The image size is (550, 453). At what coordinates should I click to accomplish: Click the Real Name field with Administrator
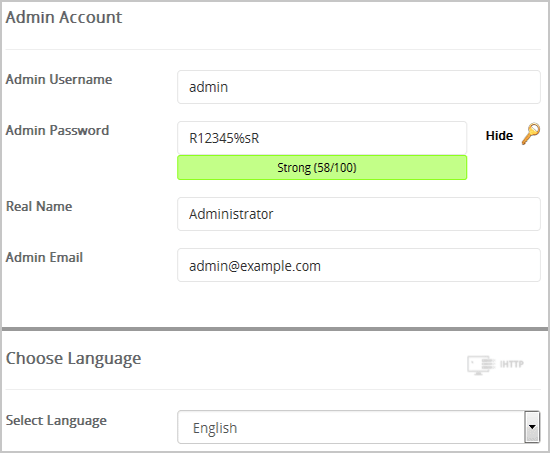(x=358, y=214)
